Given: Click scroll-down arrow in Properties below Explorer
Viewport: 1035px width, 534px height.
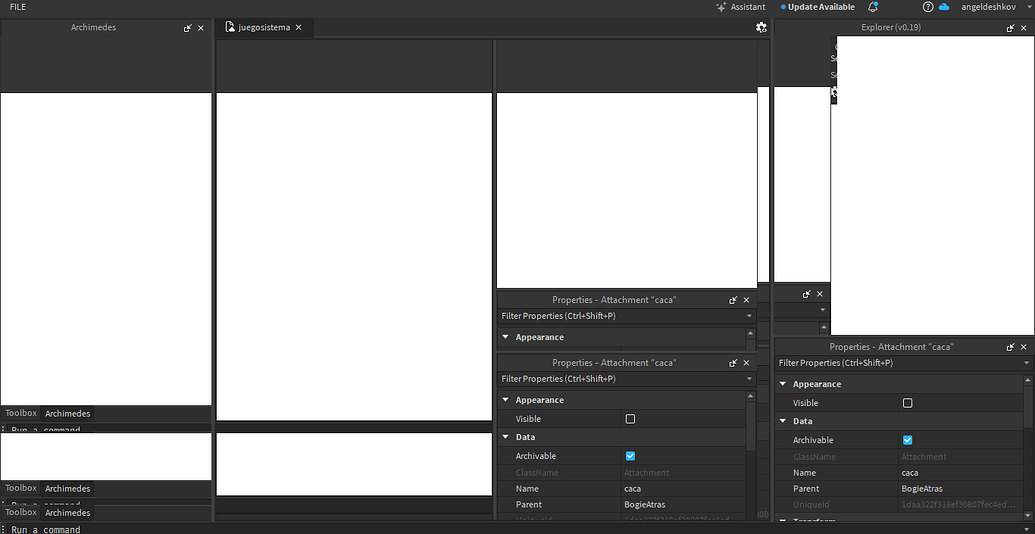Looking at the screenshot, I should [x=1027, y=516].
